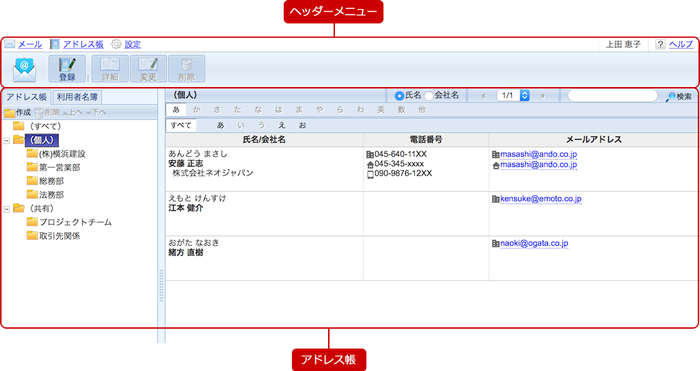
Task: Collapse the (個人) folder tree
Action: pyautogui.click(x=7, y=141)
